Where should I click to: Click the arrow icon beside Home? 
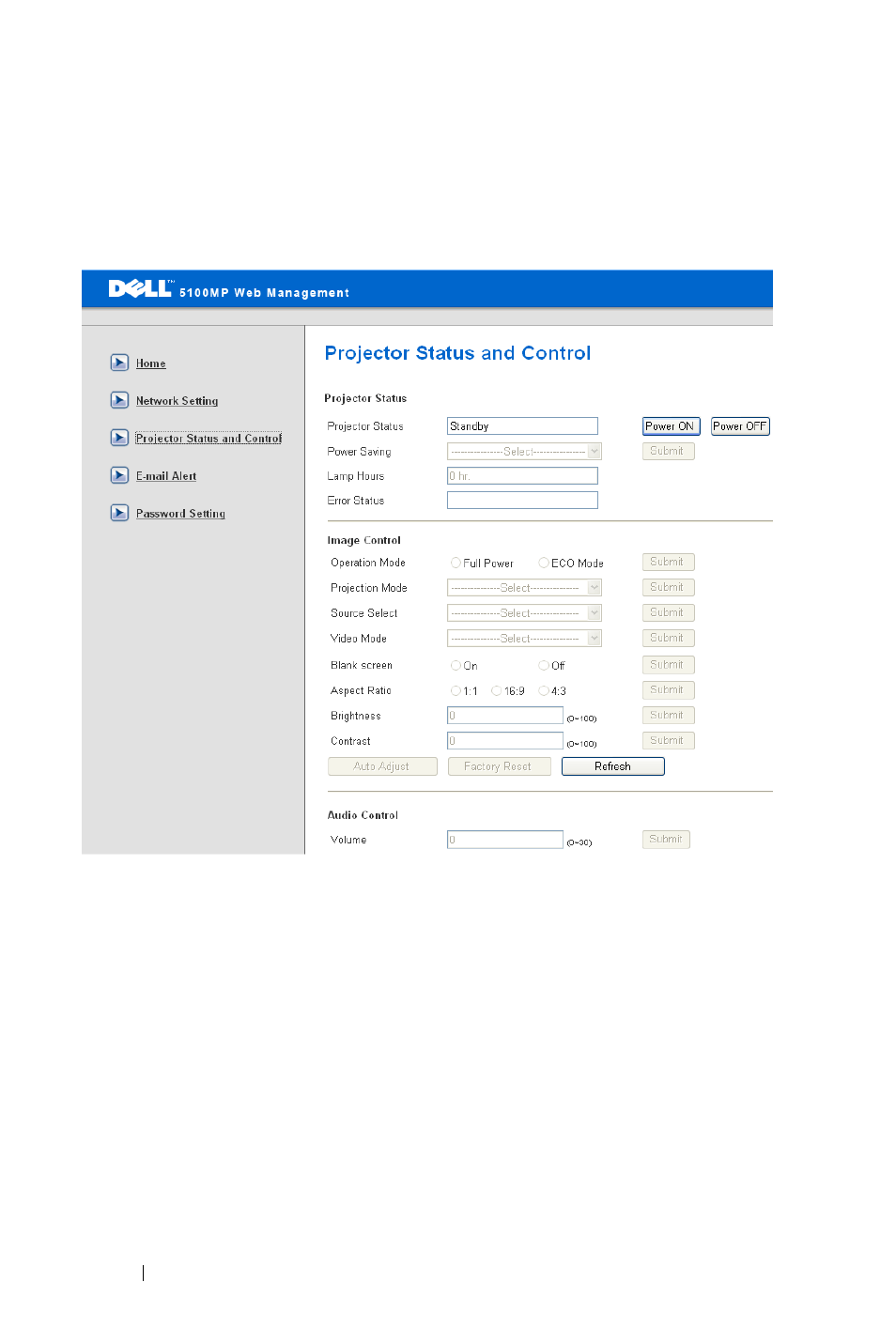pyautogui.click(x=119, y=363)
